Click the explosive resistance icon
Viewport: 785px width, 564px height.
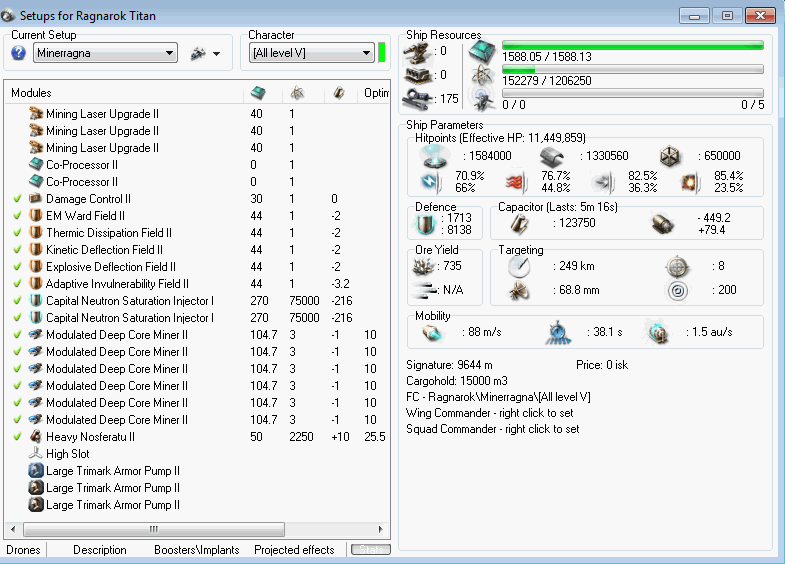point(690,182)
